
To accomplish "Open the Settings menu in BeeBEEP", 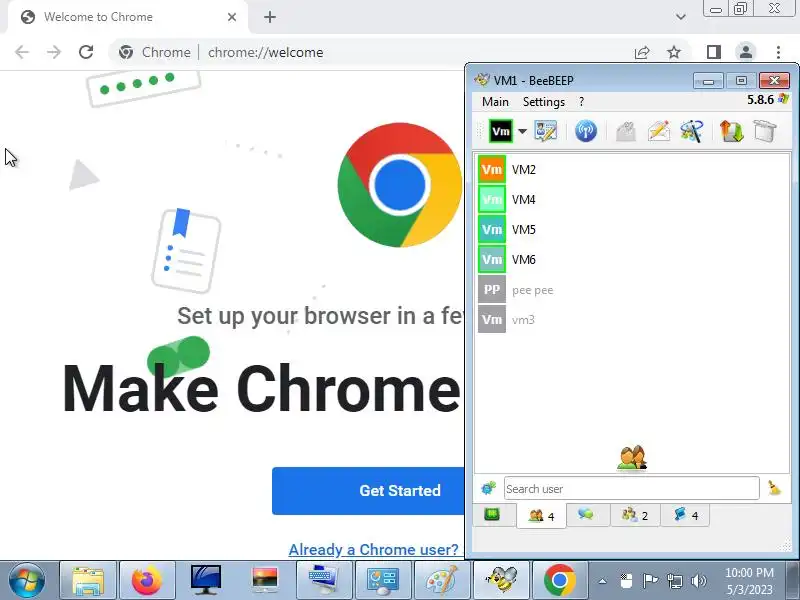I will click(x=543, y=102).
